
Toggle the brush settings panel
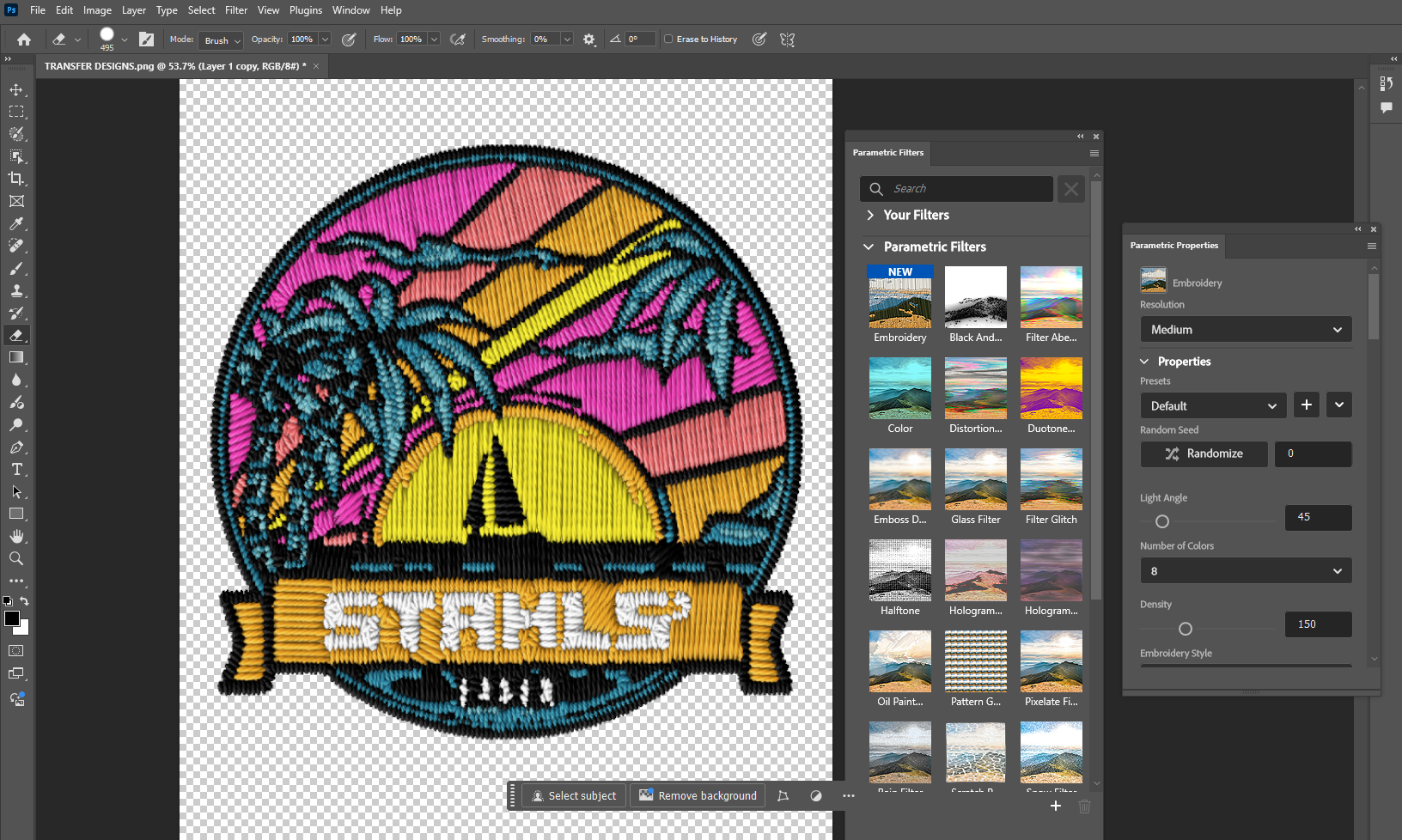[147, 40]
